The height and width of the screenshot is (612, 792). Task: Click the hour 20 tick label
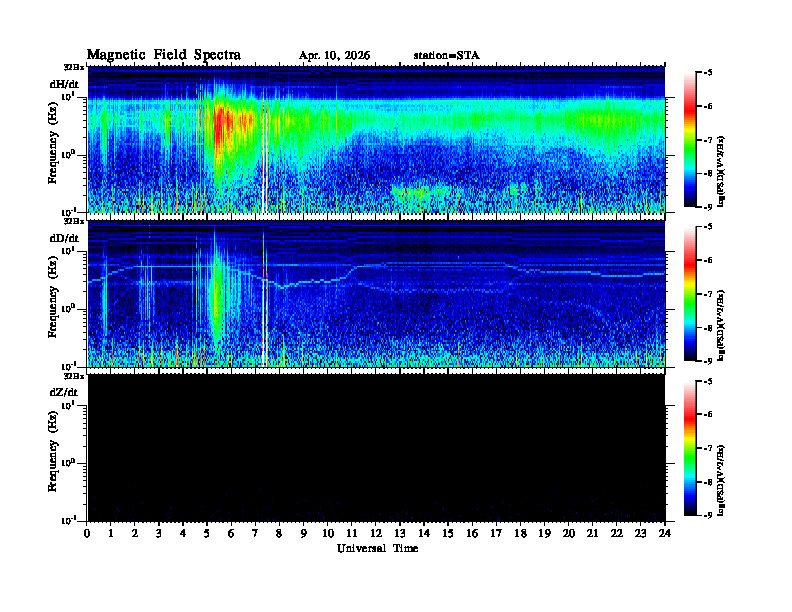click(569, 533)
